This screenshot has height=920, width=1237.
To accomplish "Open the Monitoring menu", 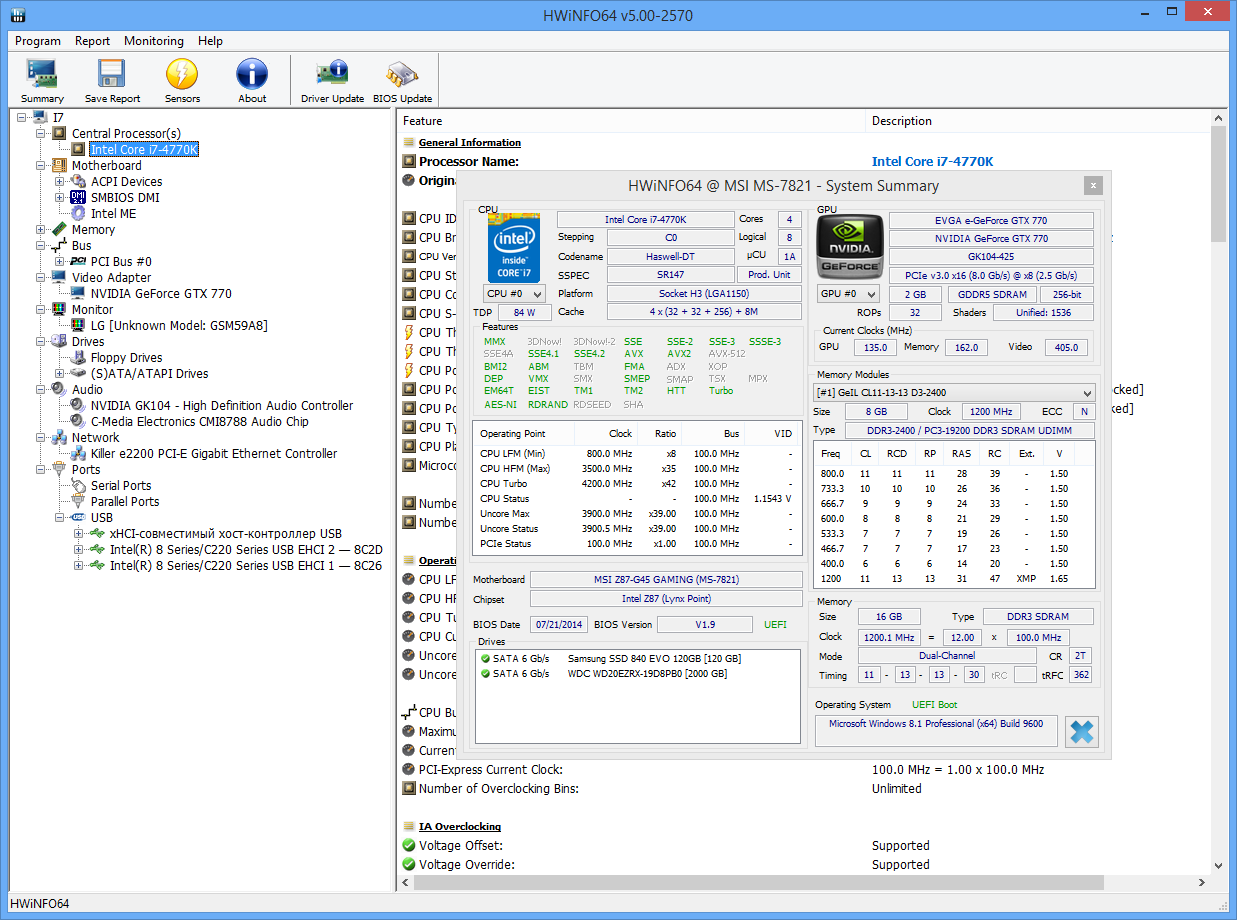I will click(x=153, y=41).
